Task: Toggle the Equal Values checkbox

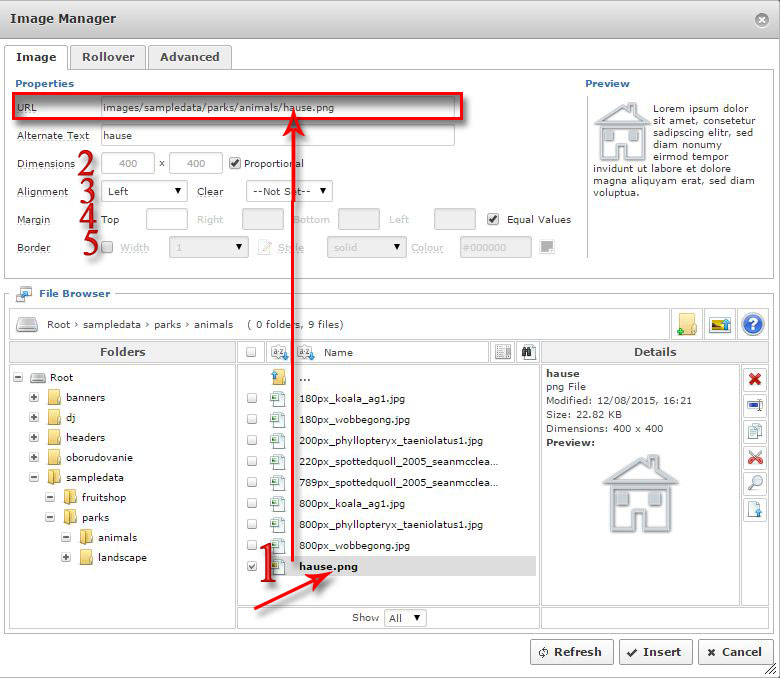Action: click(x=493, y=220)
